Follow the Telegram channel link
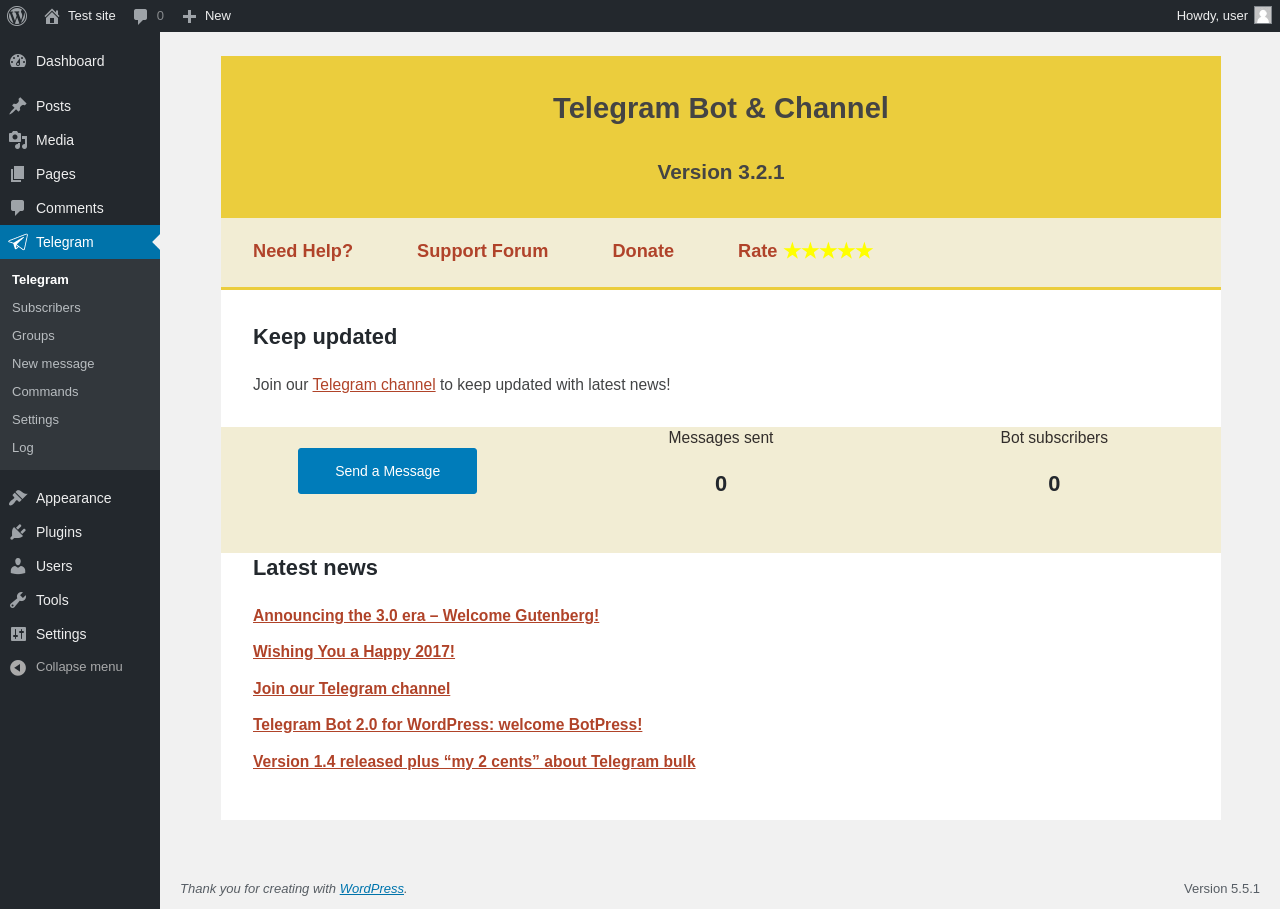 coord(374,385)
